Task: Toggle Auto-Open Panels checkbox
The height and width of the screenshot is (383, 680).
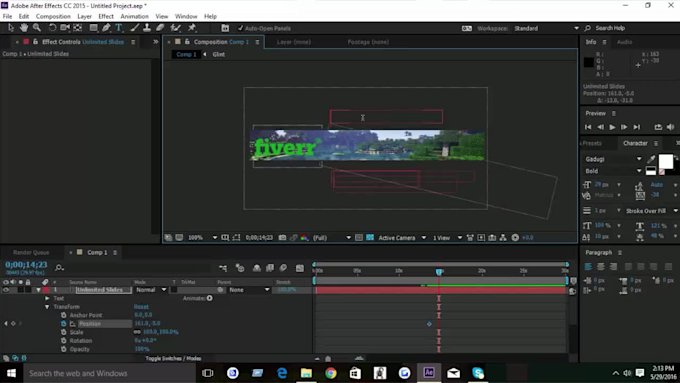Action: point(240,28)
